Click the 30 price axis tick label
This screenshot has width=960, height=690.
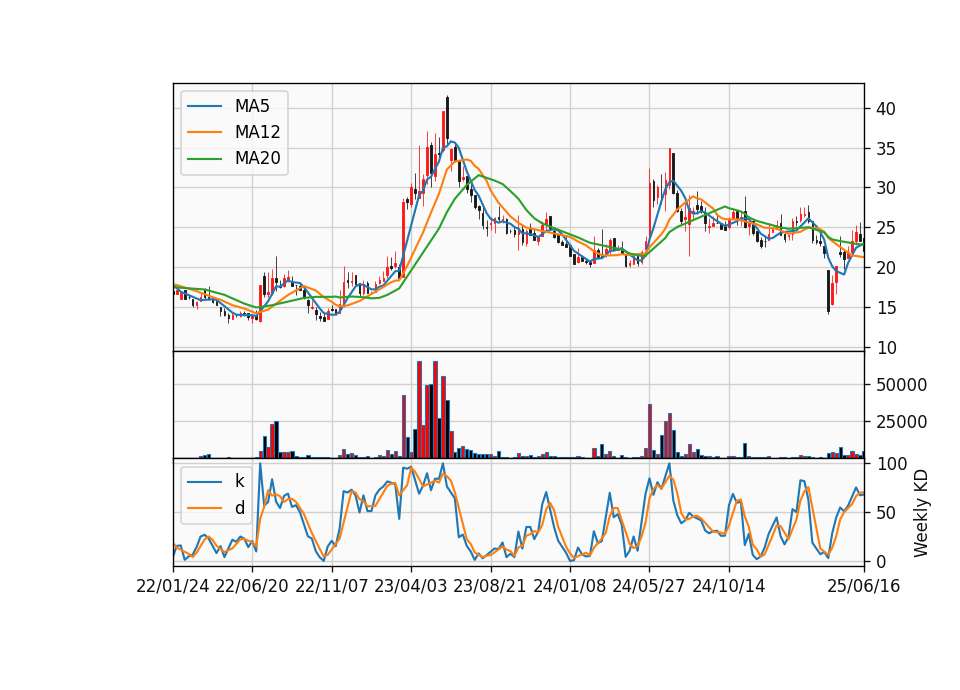pyautogui.click(x=886, y=188)
